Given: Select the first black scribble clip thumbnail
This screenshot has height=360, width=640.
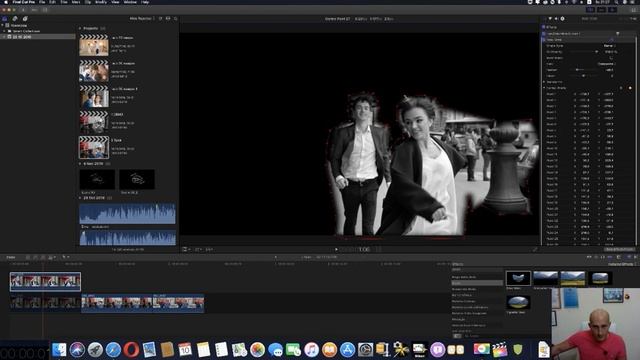Looking at the screenshot, I should click(97, 179).
